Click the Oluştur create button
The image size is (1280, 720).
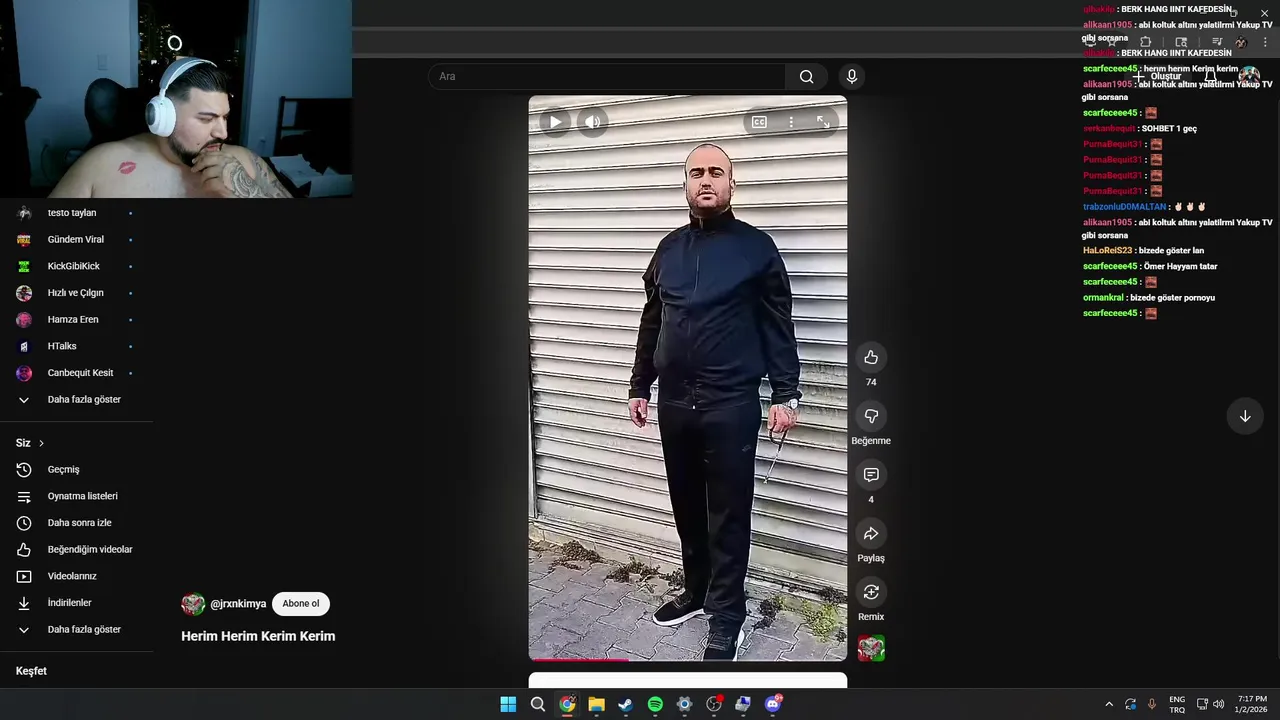point(1157,76)
